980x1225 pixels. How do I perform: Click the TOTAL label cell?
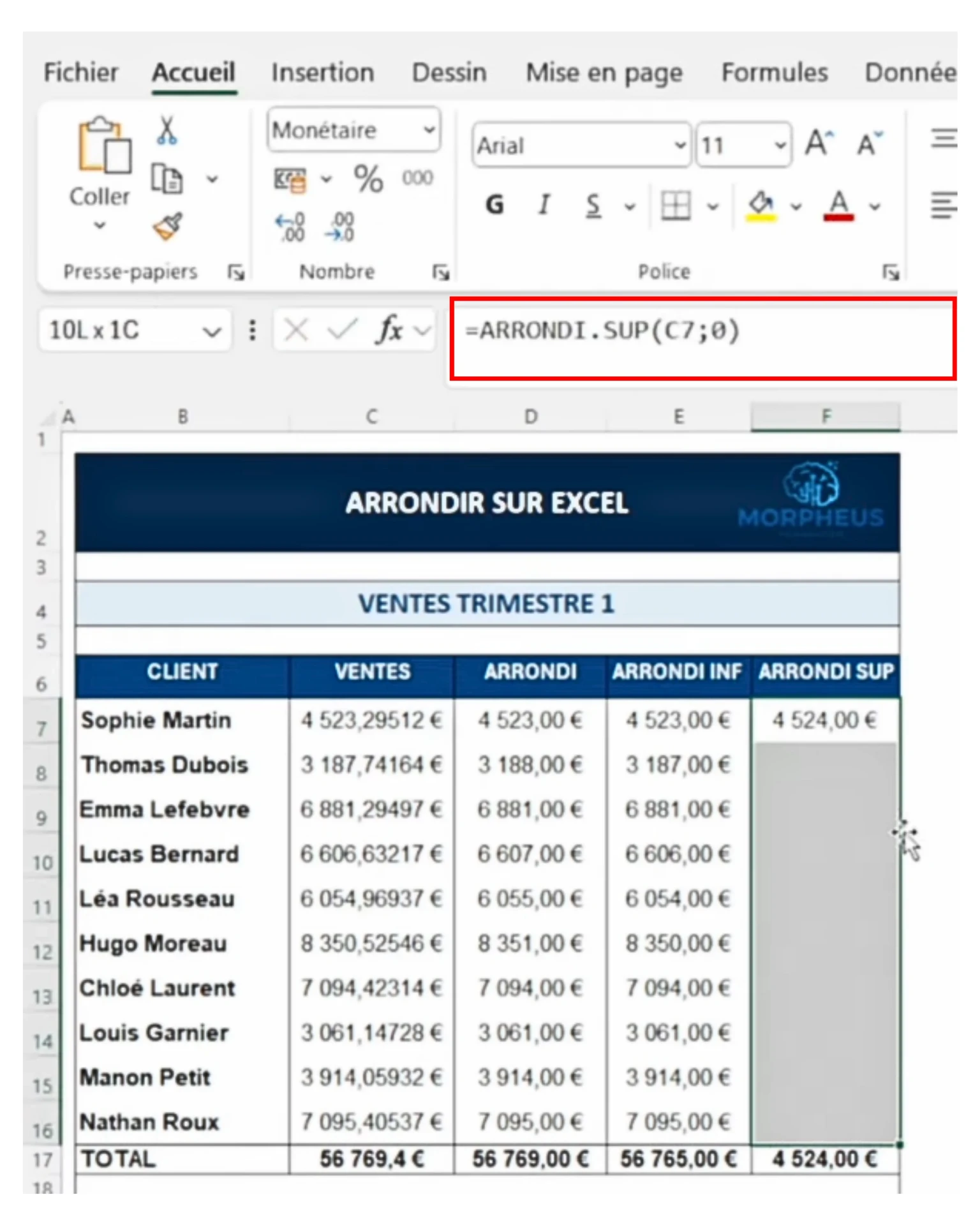pyautogui.click(x=182, y=1159)
